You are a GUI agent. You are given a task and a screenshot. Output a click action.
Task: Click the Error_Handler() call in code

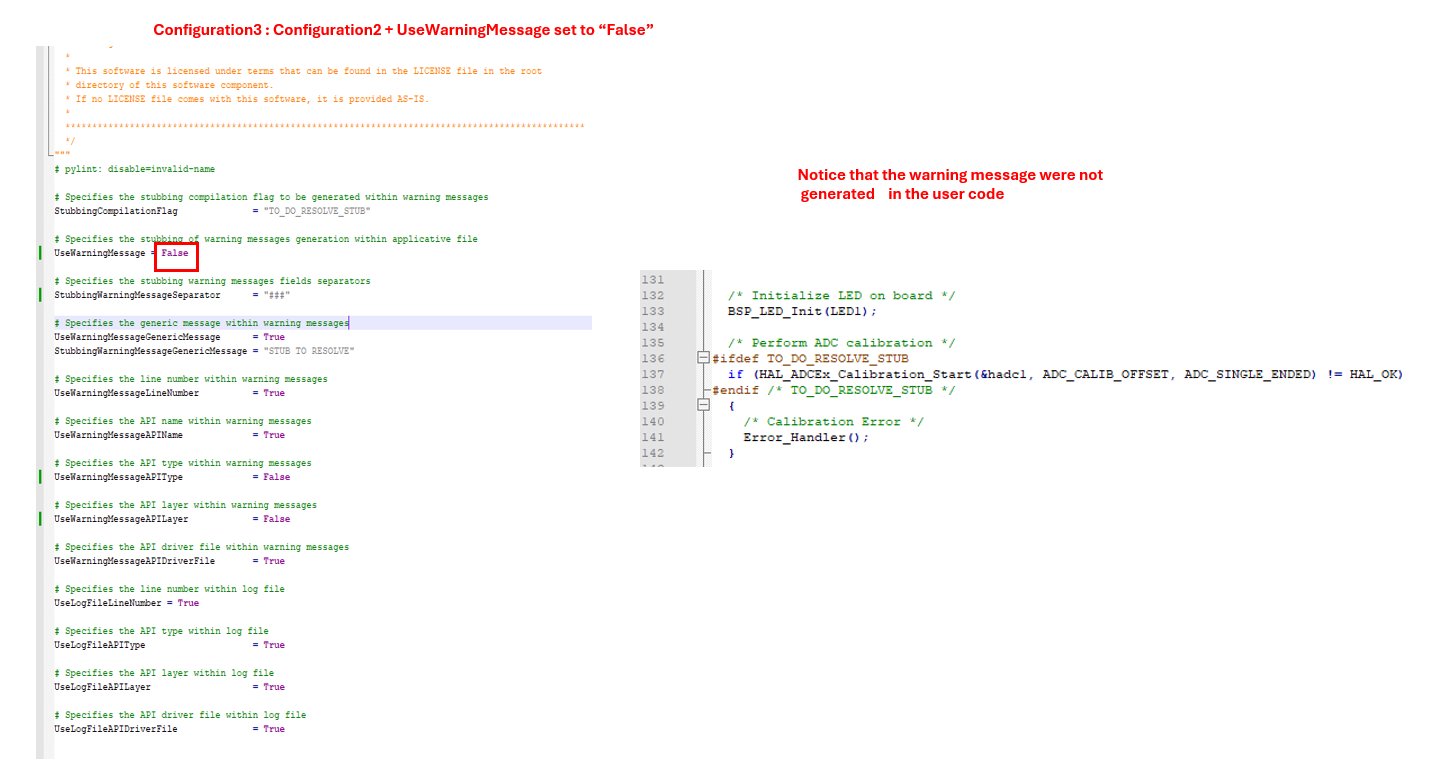[x=806, y=438]
